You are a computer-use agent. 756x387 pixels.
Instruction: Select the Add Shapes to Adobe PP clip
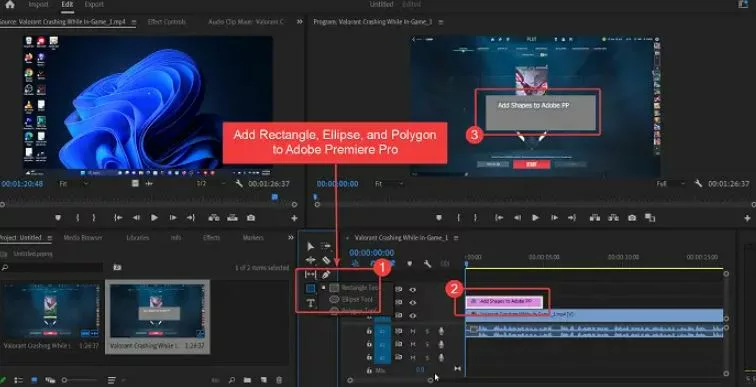point(504,302)
